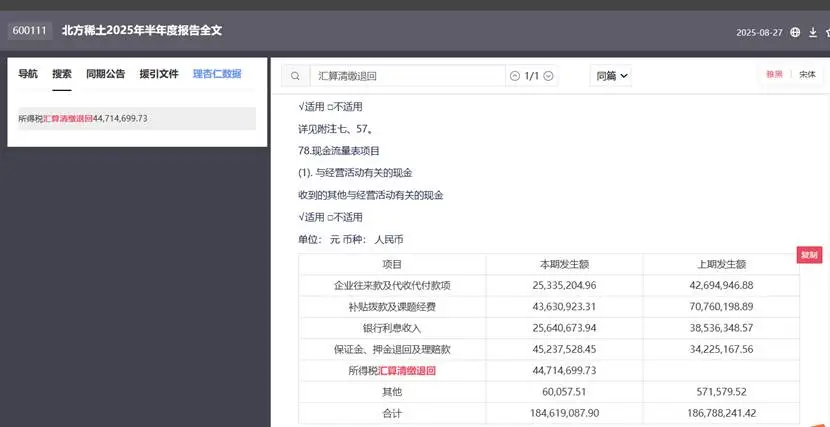This screenshot has height=427, width=830.
Task: Click the cell 25,640,673.94
Action: coord(564,328)
